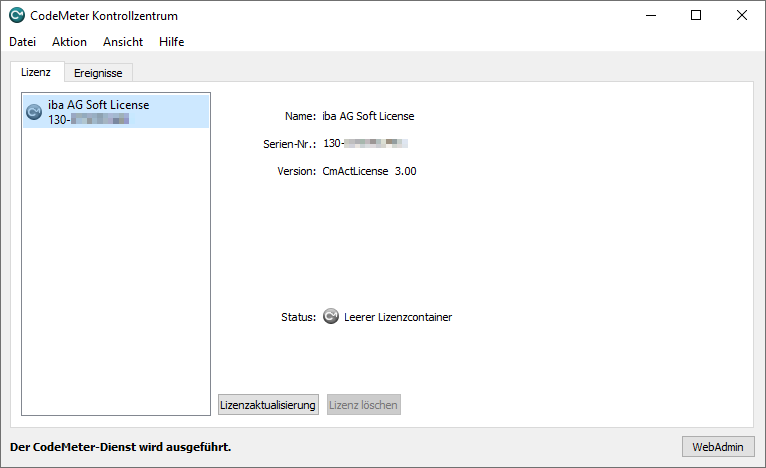
Task: Maximize the CodeMeter Kontrollzentrum window
Action: [x=696, y=15]
